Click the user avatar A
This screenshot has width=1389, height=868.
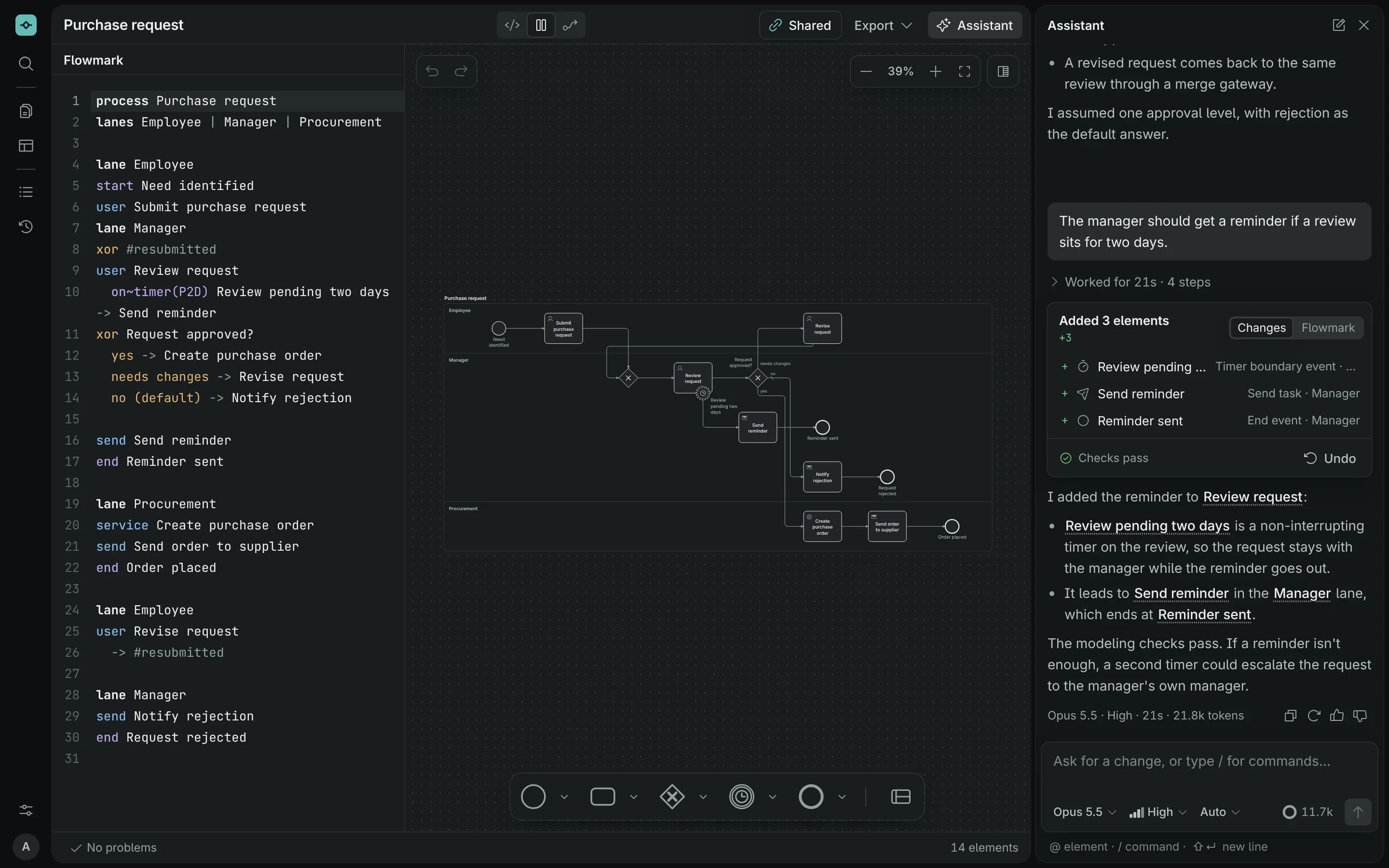[26, 847]
